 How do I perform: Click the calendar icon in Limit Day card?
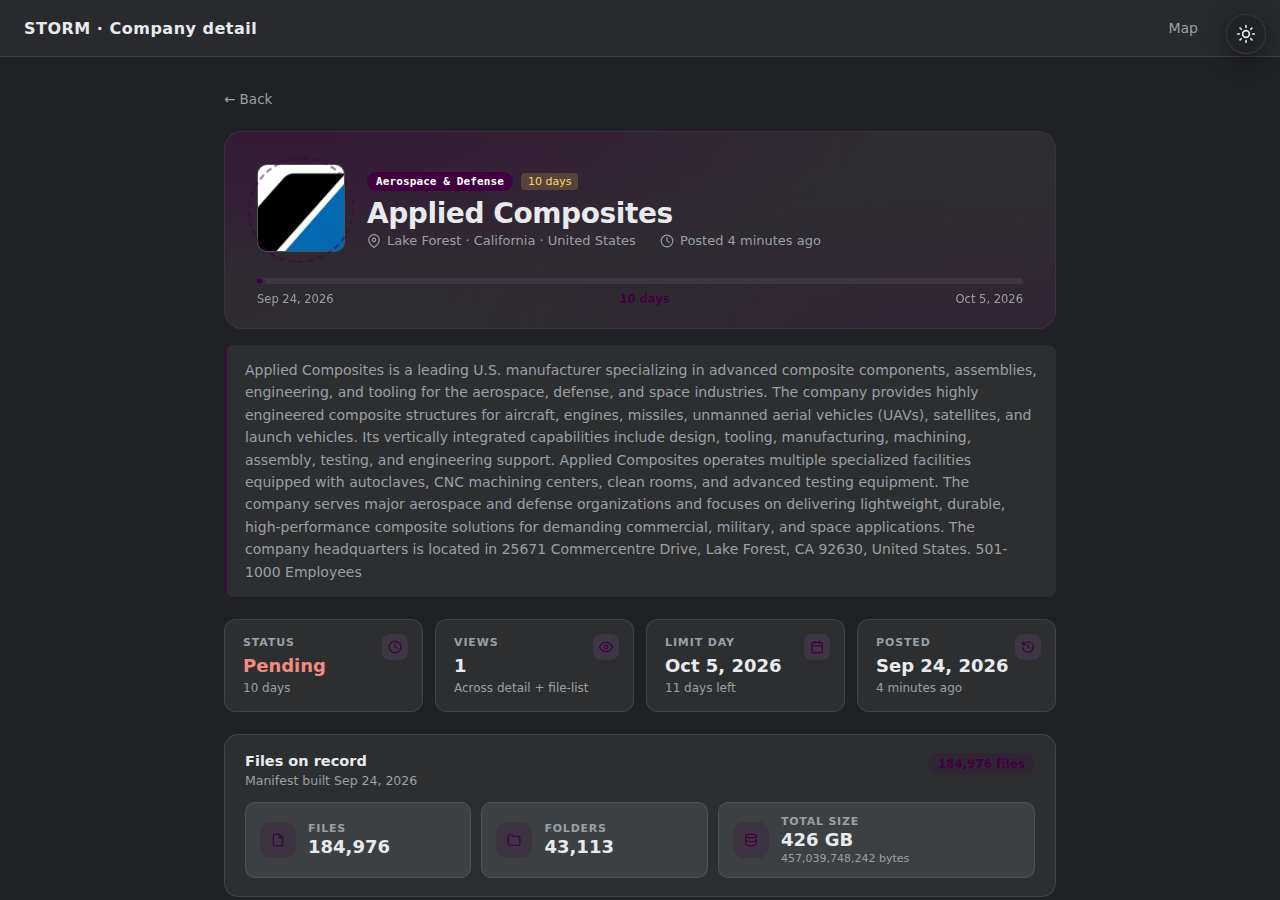point(817,647)
